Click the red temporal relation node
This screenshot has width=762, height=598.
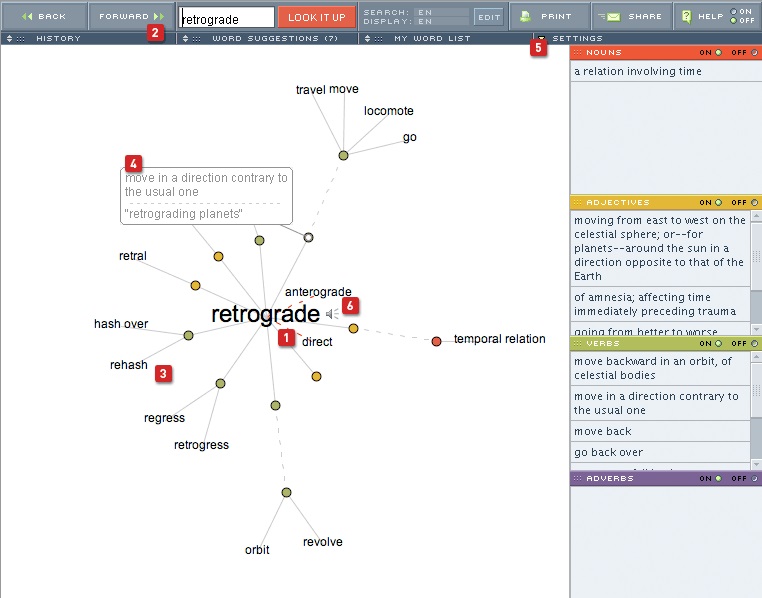pos(436,342)
